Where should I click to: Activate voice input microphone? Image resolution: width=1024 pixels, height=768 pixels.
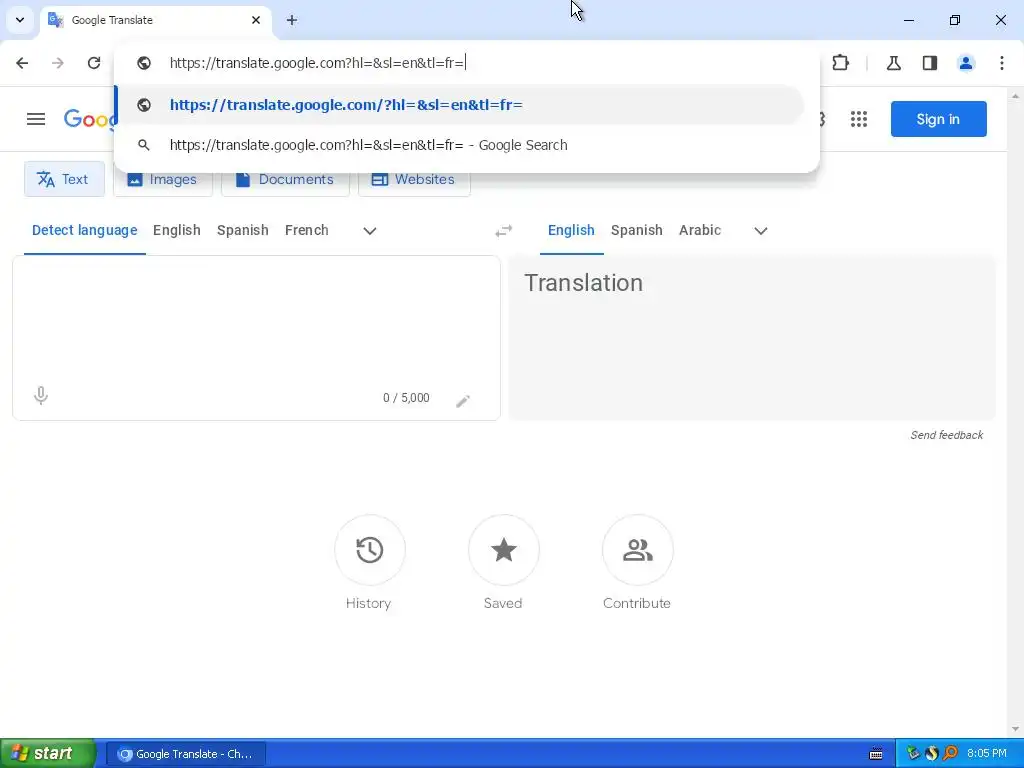click(40, 396)
